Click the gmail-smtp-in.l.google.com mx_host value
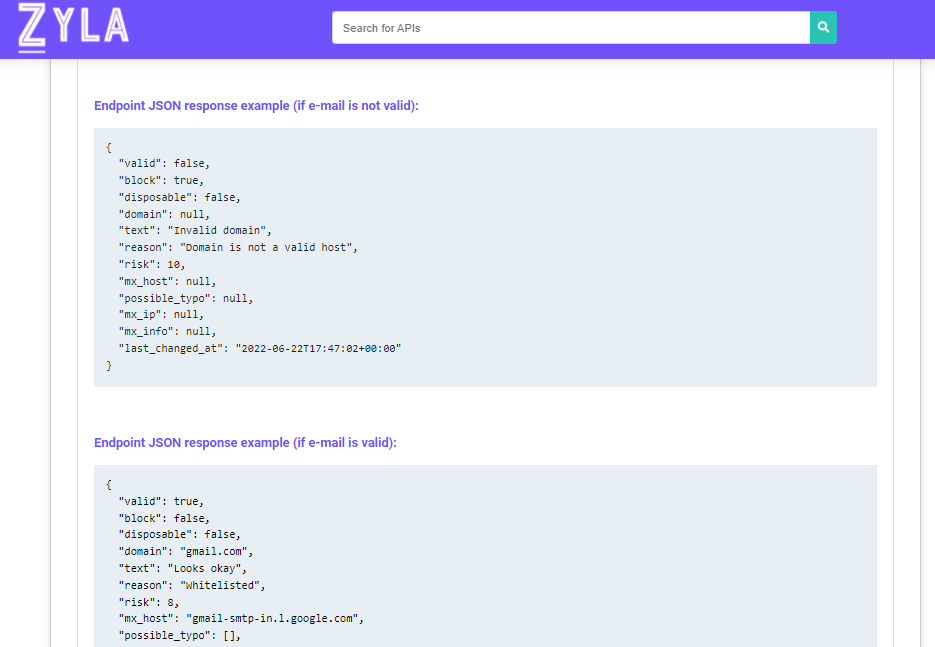This screenshot has height=647, width=935. [275, 618]
